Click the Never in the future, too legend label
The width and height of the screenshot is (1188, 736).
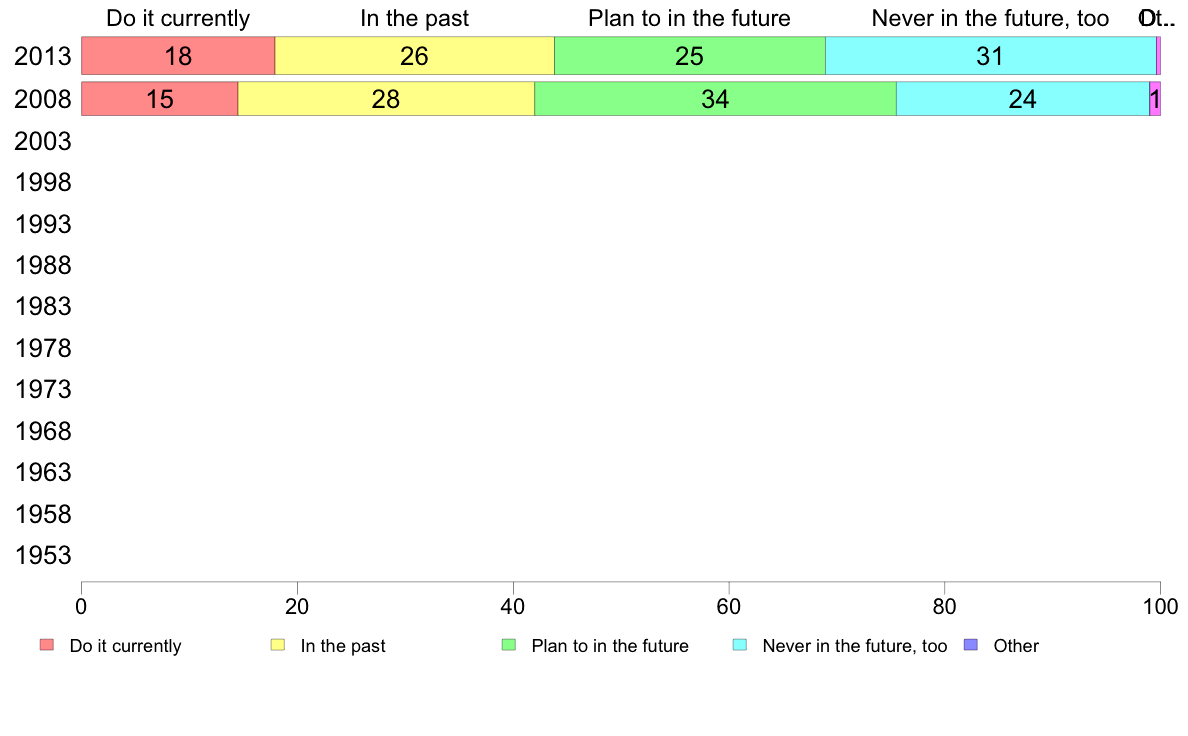pos(855,646)
